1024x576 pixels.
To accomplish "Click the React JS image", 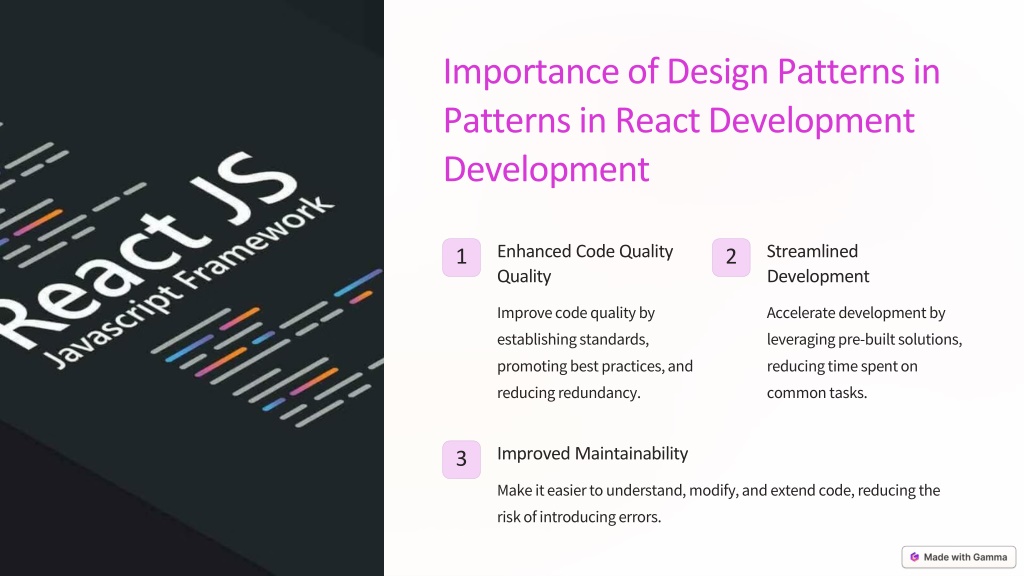I will (x=192, y=288).
